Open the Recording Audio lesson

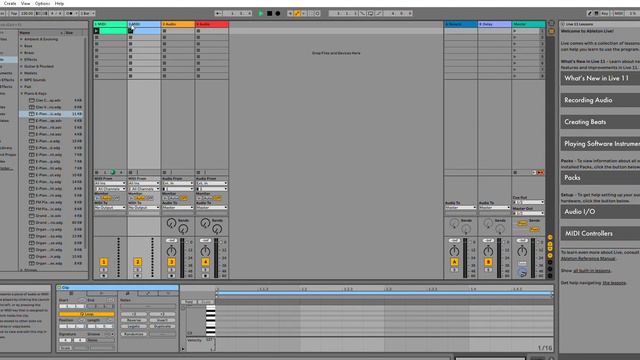[x=600, y=100]
